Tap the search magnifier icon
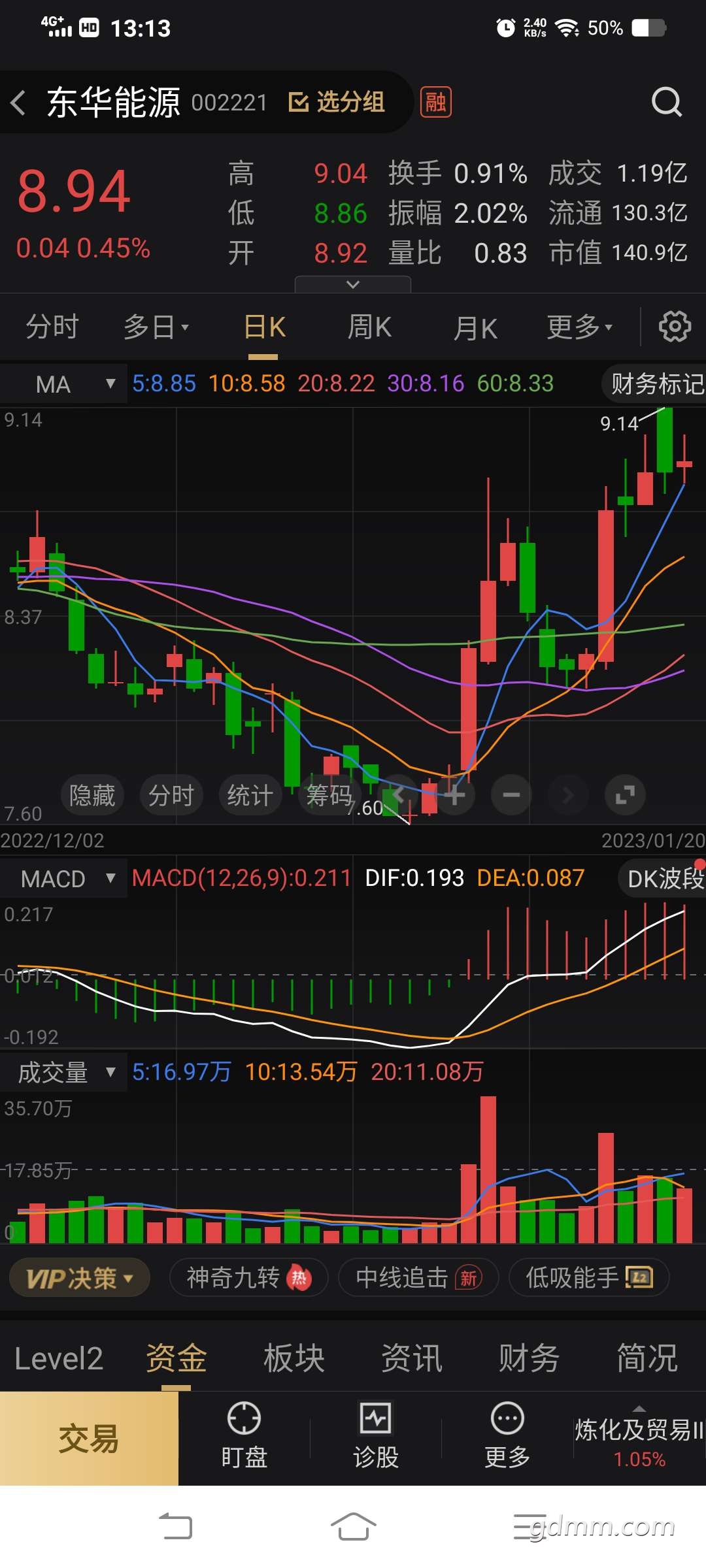706x1568 pixels. tap(666, 103)
